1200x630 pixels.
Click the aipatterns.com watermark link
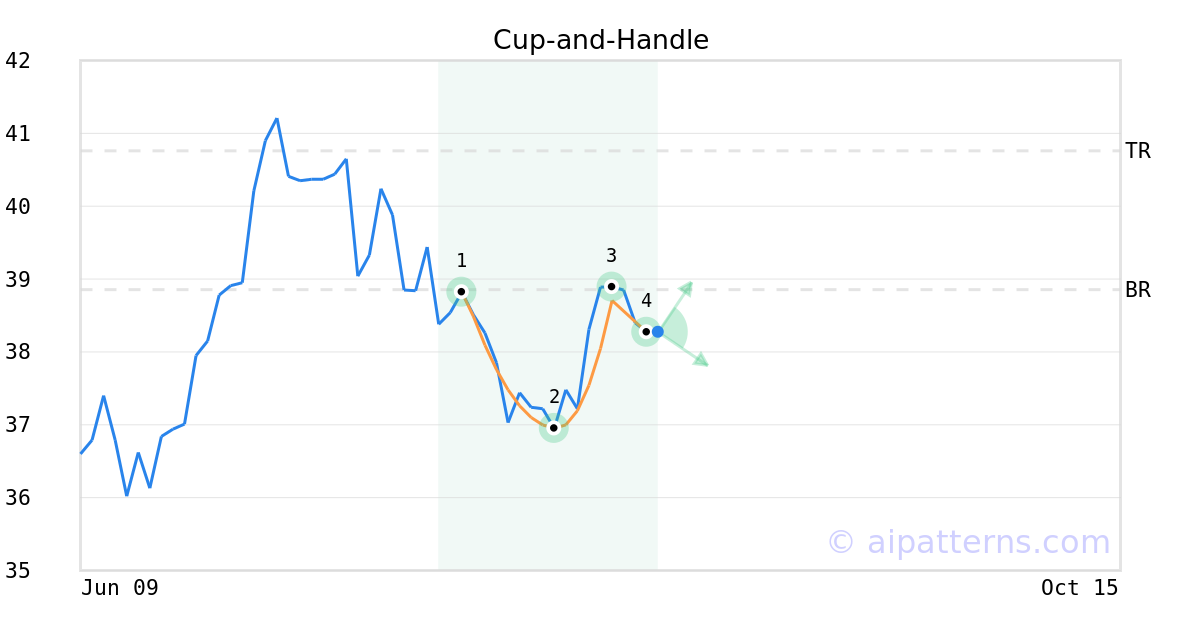(968, 542)
